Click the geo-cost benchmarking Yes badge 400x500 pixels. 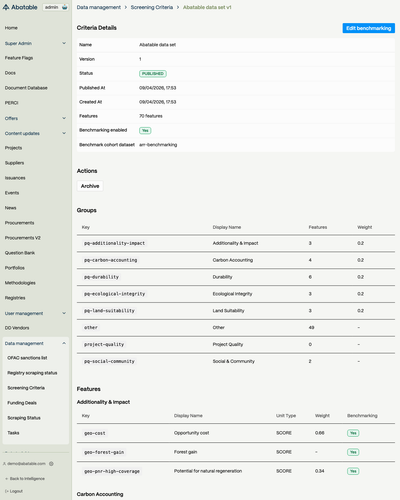pyautogui.click(x=353, y=433)
